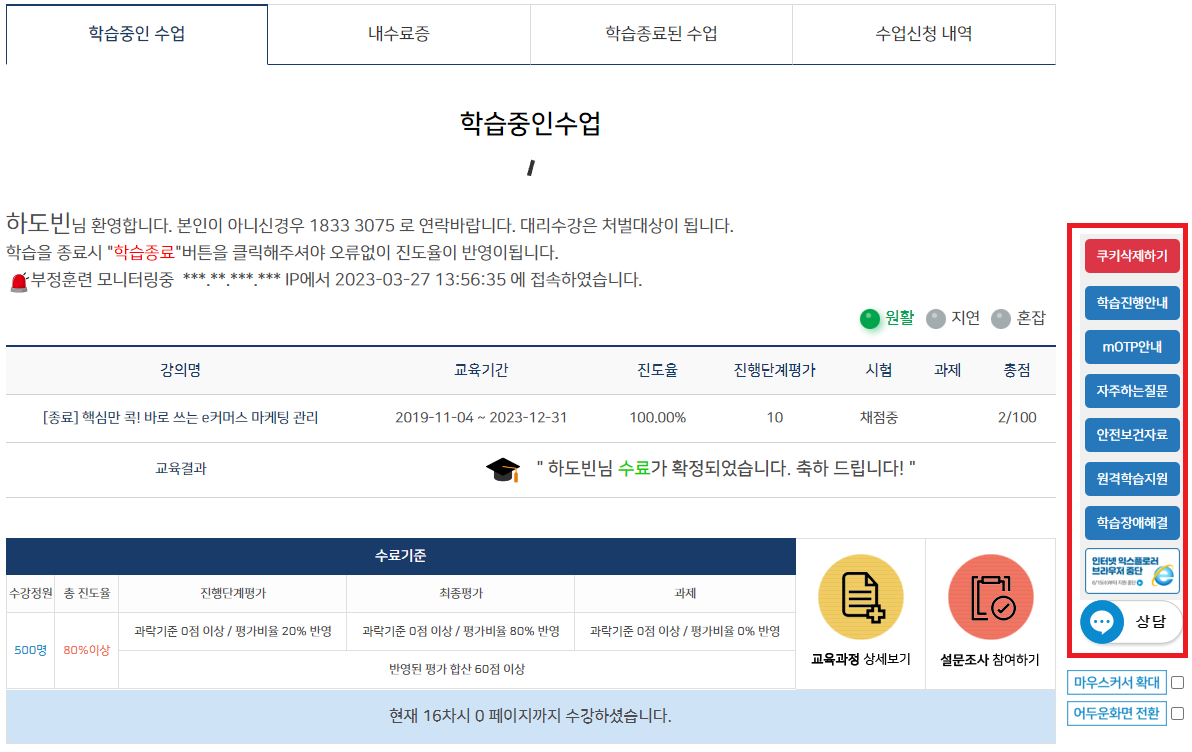The image size is (1192, 752).
Task: Click the 교육결과 row label
Action: click(x=181, y=469)
